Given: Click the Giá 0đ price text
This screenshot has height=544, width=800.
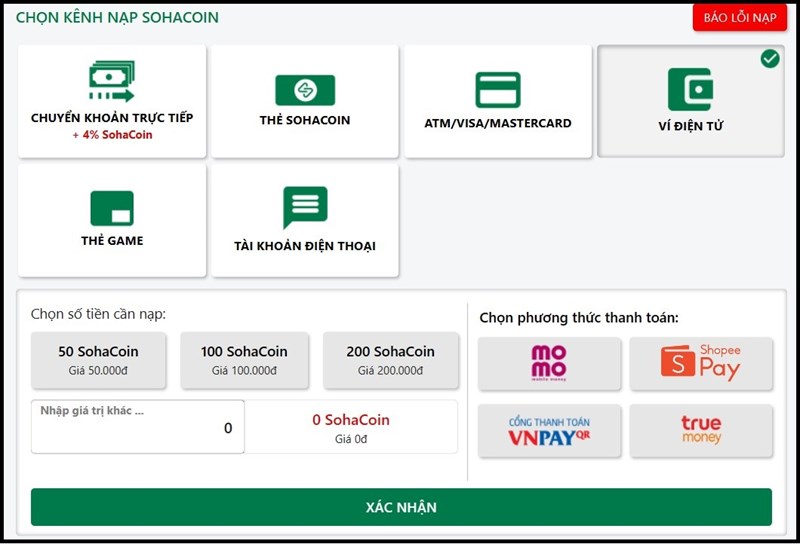Looking at the screenshot, I should tap(351, 439).
